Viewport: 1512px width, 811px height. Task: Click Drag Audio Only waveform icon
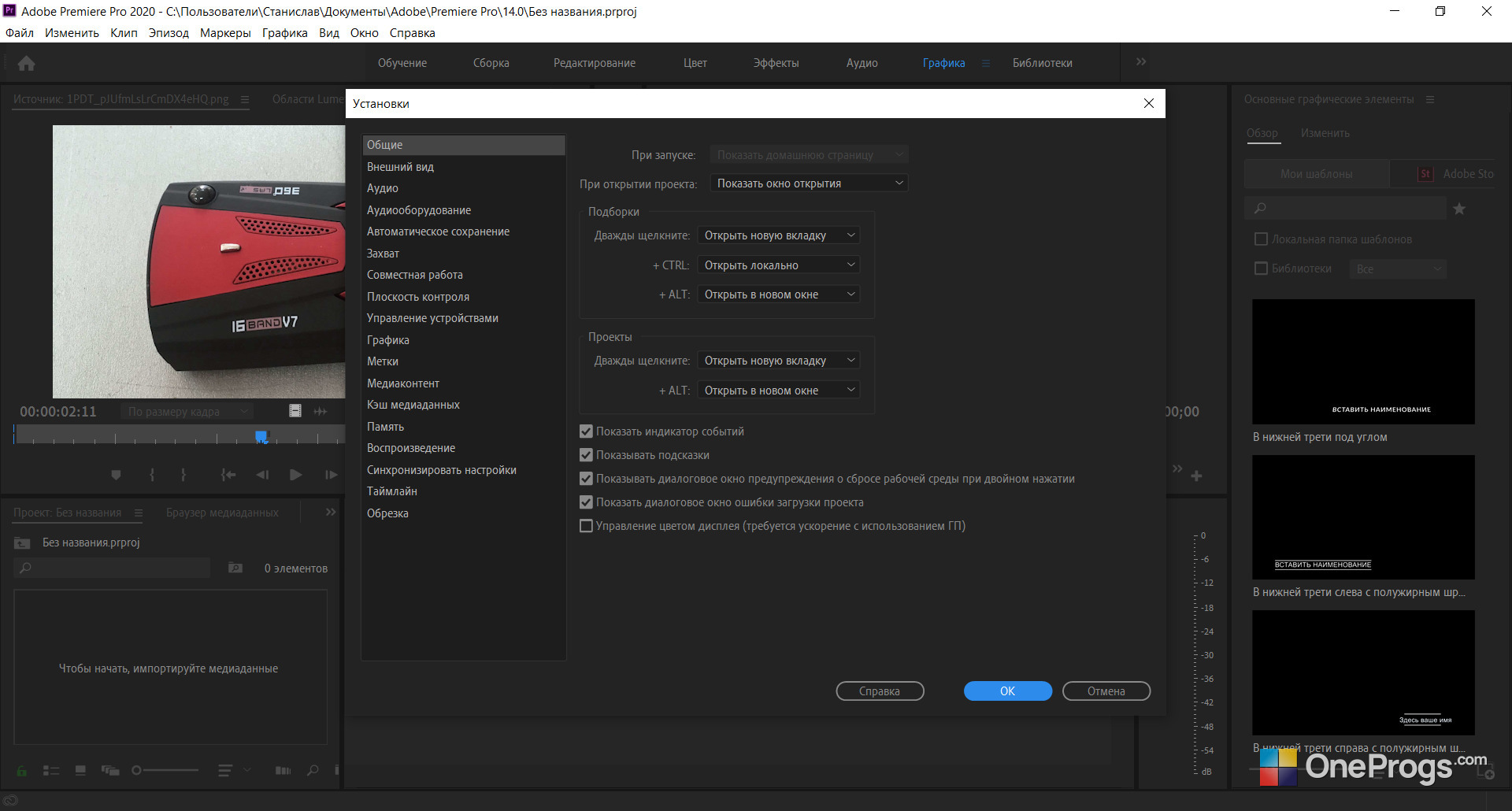pos(321,411)
